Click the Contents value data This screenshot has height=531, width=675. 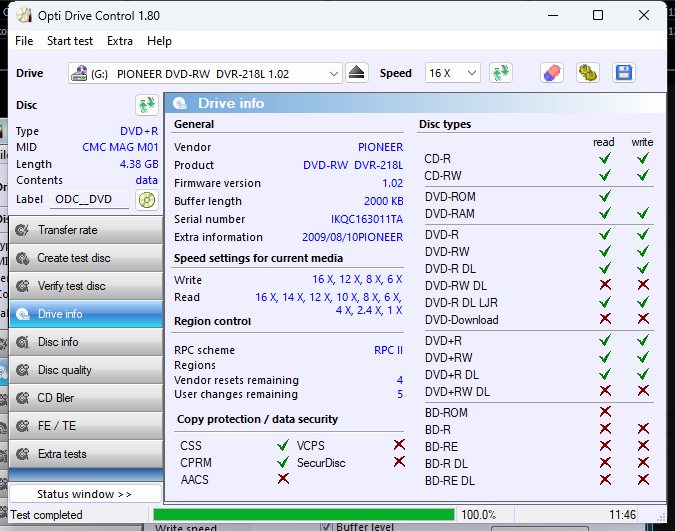[147, 180]
